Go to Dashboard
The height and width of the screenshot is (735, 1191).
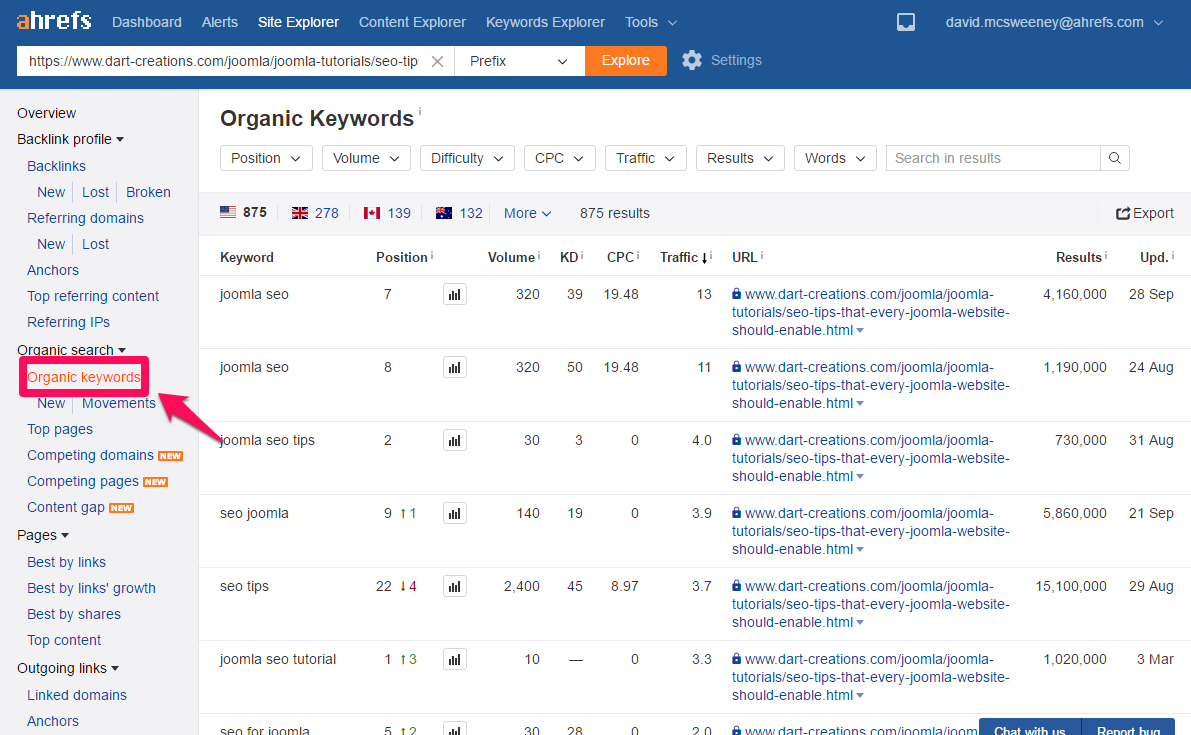(147, 22)
